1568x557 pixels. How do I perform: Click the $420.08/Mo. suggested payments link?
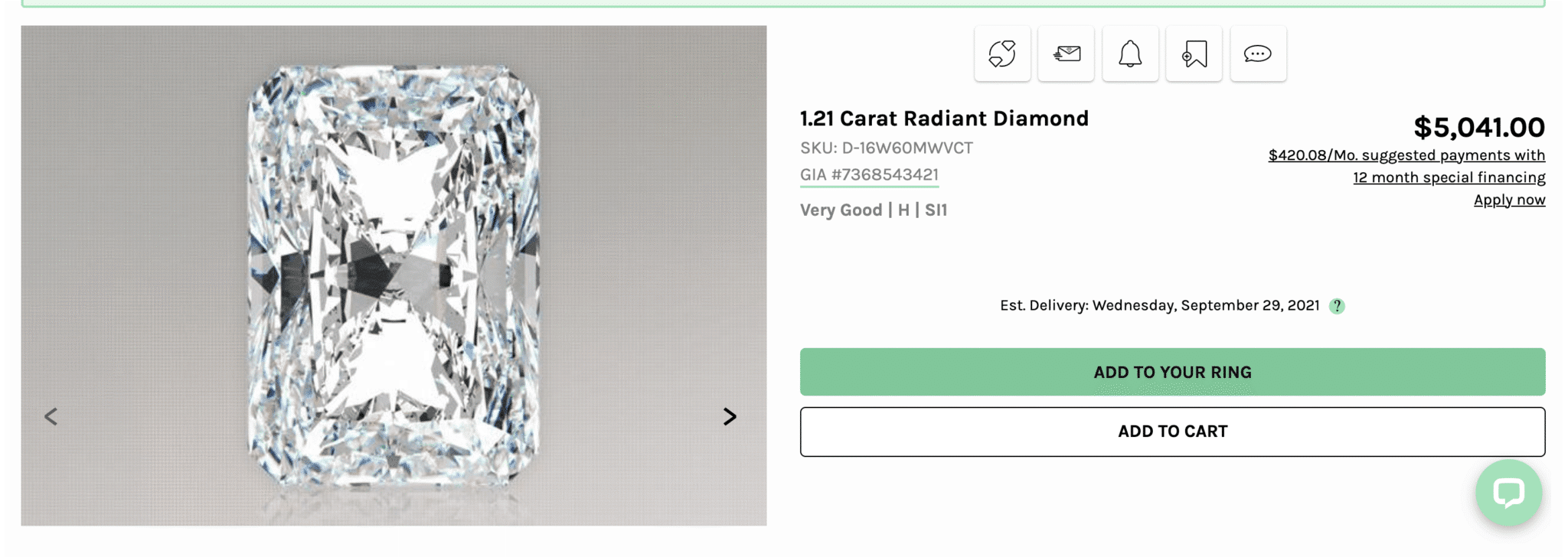pos(1406,155)
